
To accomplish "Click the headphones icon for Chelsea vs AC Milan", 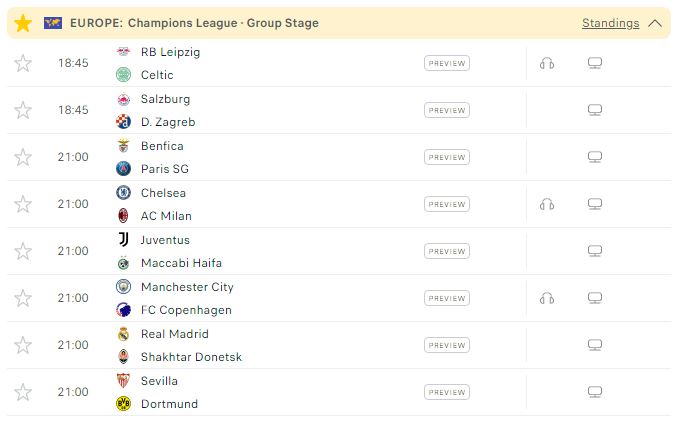I will pos(547,204).
